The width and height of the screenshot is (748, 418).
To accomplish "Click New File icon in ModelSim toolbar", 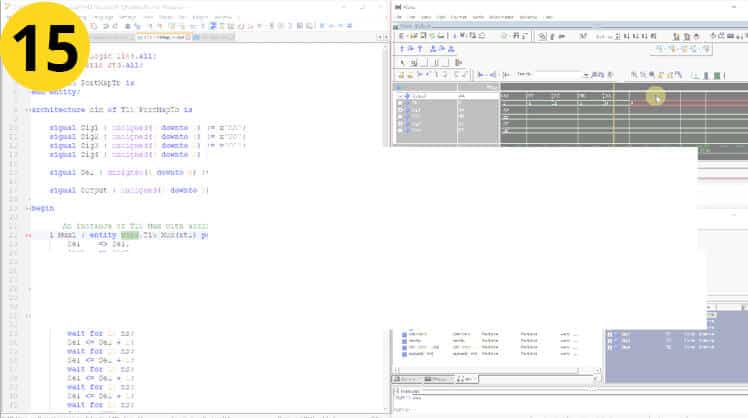I will click(x=401, y=36).
